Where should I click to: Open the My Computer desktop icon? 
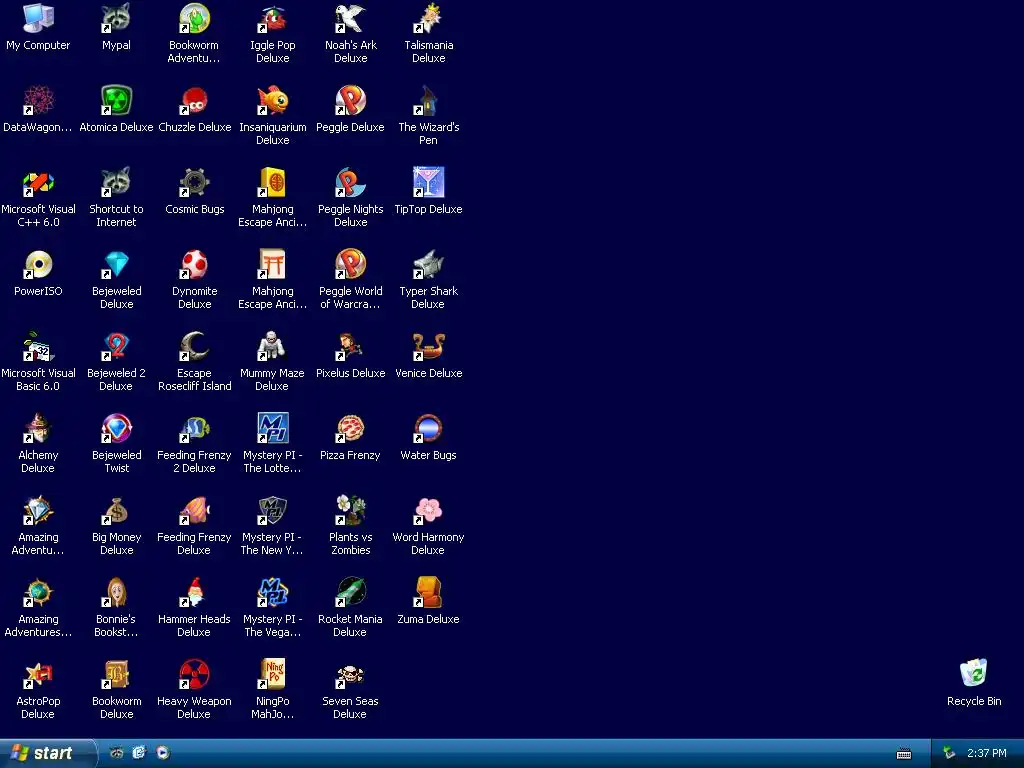pyautogui.click(x=38, y=18)
